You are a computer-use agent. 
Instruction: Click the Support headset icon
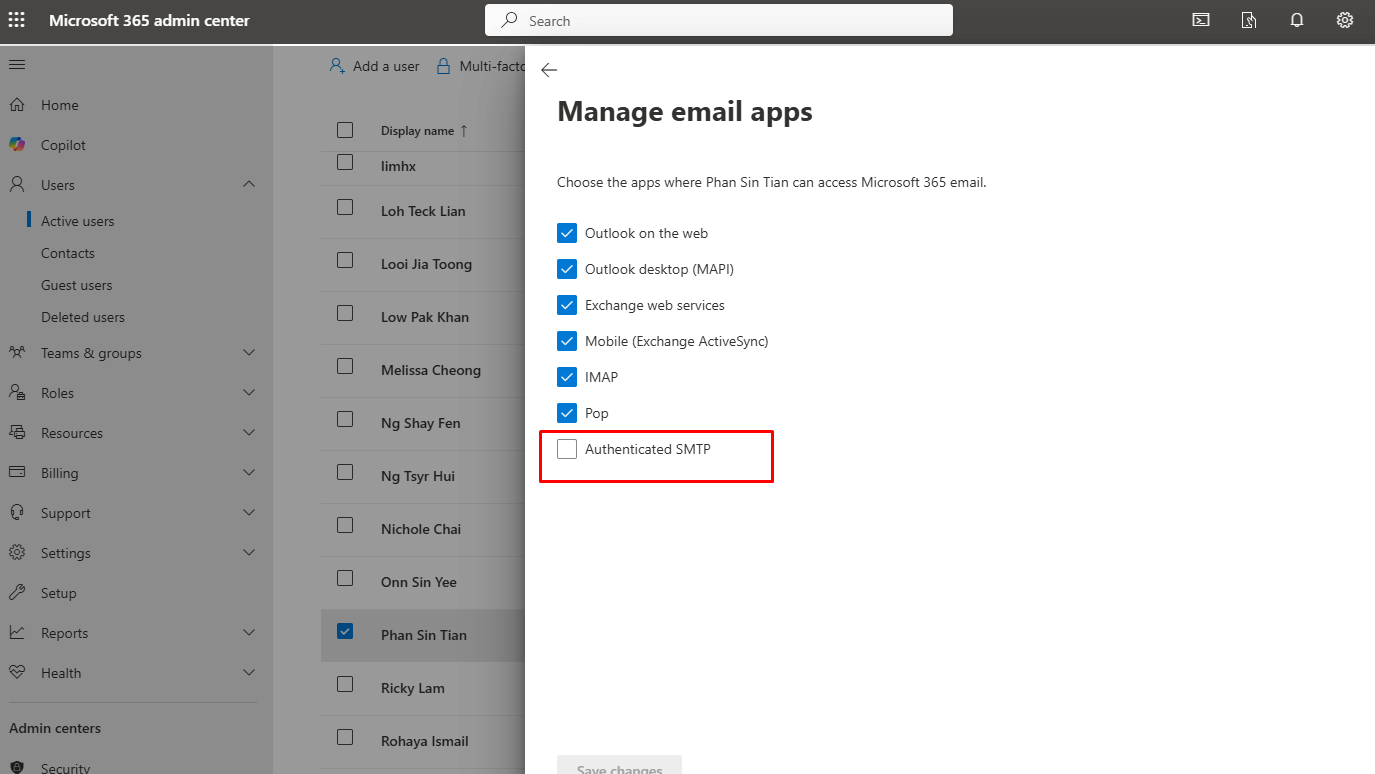17,513
